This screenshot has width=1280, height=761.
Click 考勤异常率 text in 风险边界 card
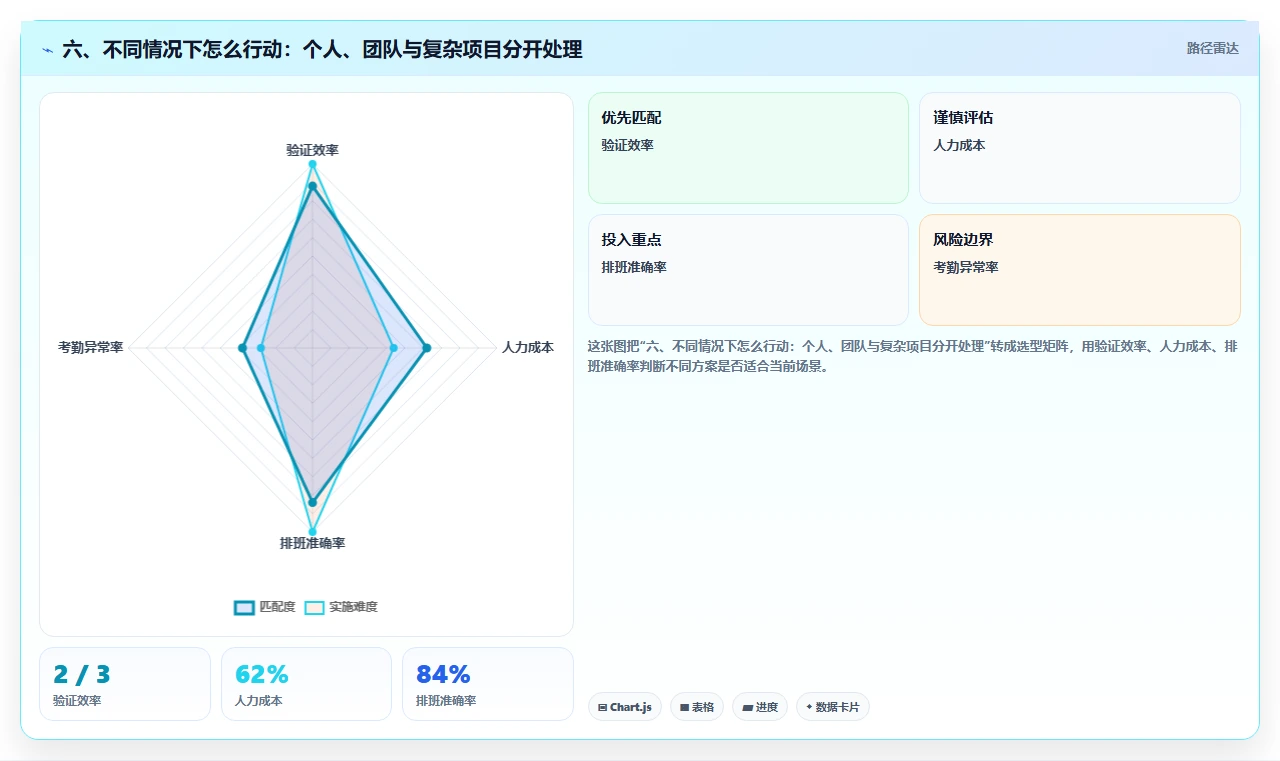pos(966,267)
